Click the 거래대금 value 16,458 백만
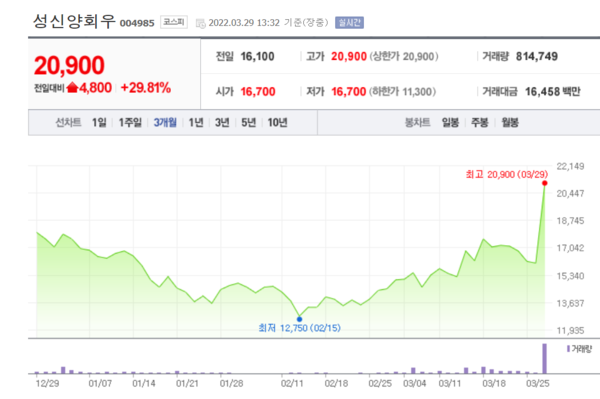 coord(553,92)
